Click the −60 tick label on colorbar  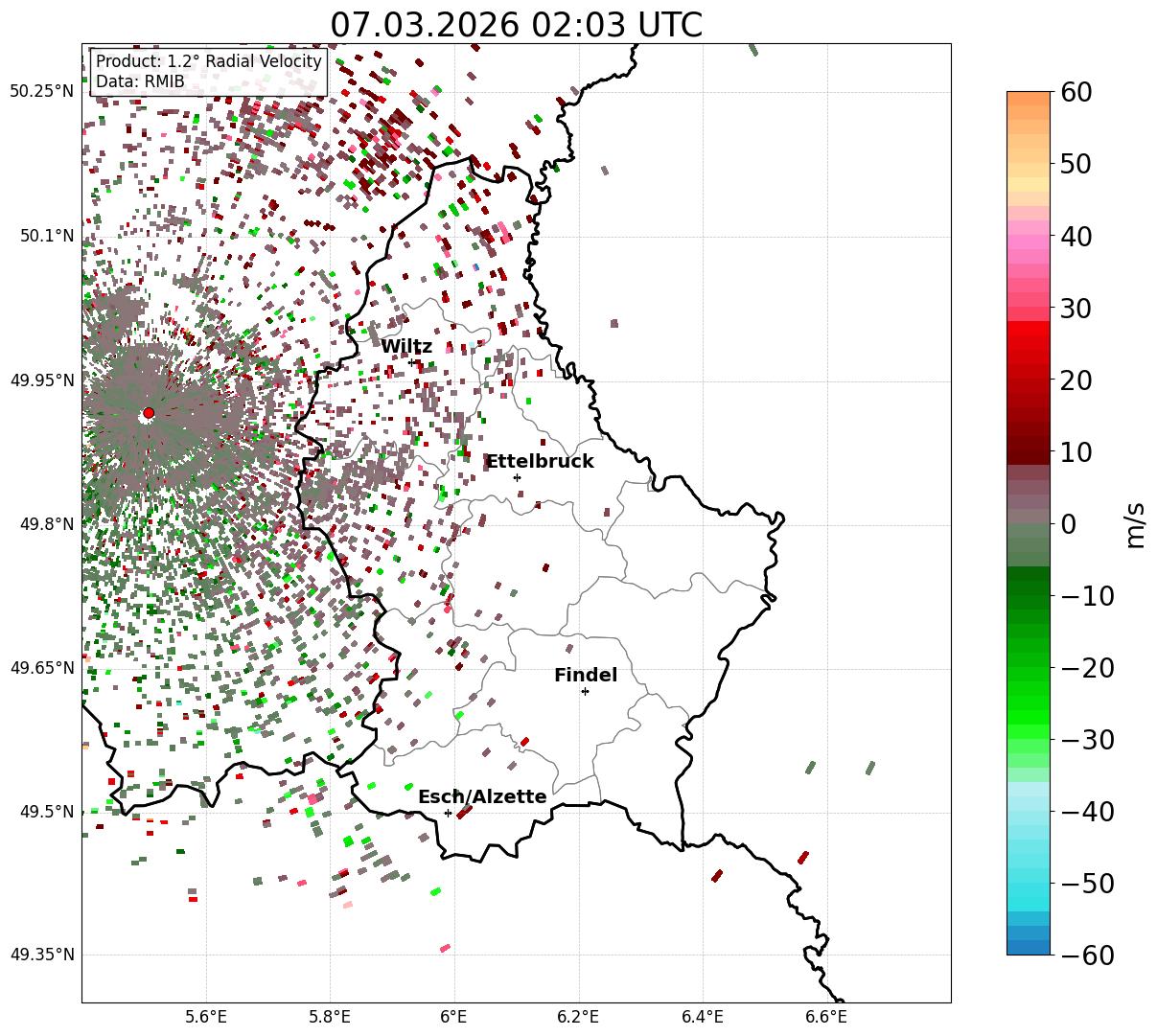1087,955
